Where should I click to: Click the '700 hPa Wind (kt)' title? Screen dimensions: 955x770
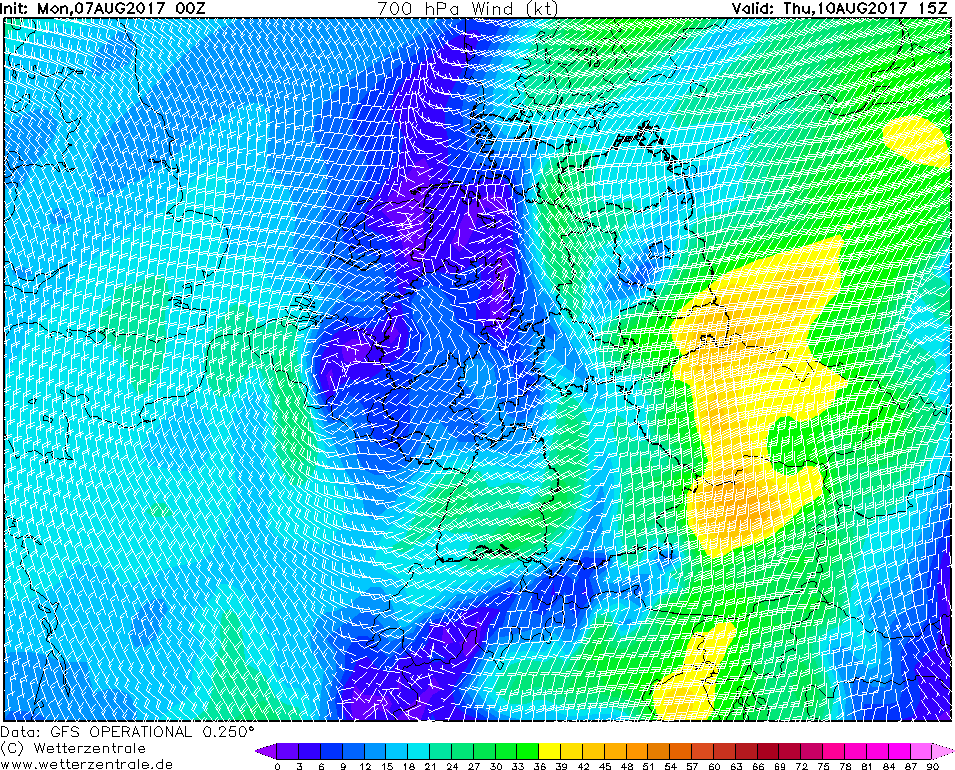coord(468,9)
